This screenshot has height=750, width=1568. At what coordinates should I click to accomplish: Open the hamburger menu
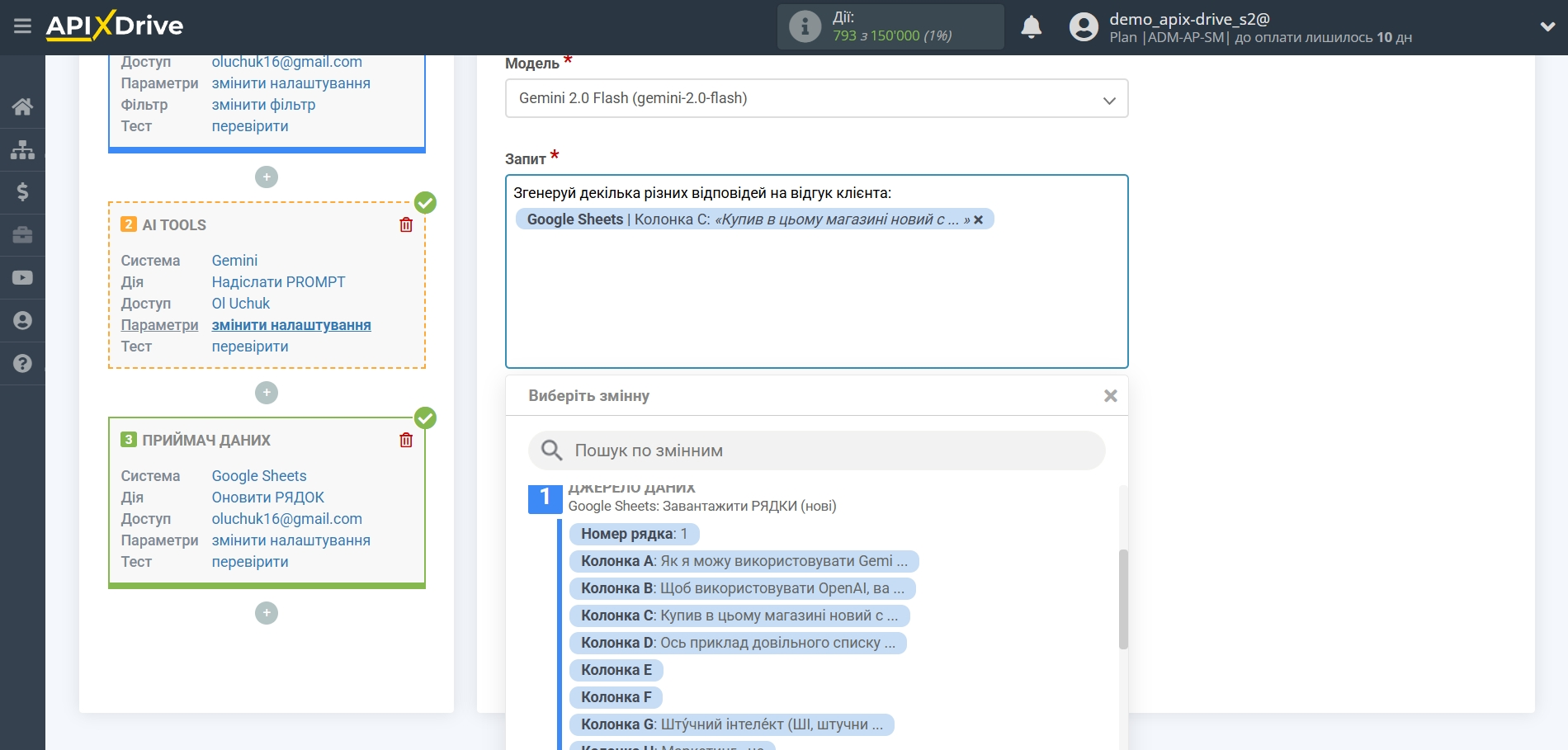pyautogui.click(x=22, y=26)
